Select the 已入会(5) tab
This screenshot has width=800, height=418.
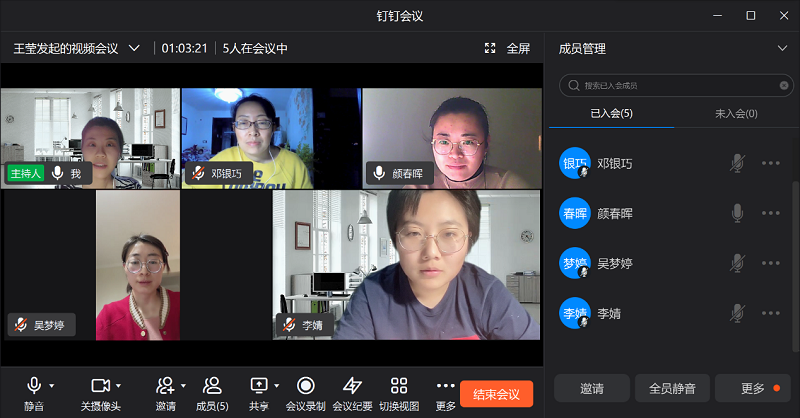pos(611,114)
